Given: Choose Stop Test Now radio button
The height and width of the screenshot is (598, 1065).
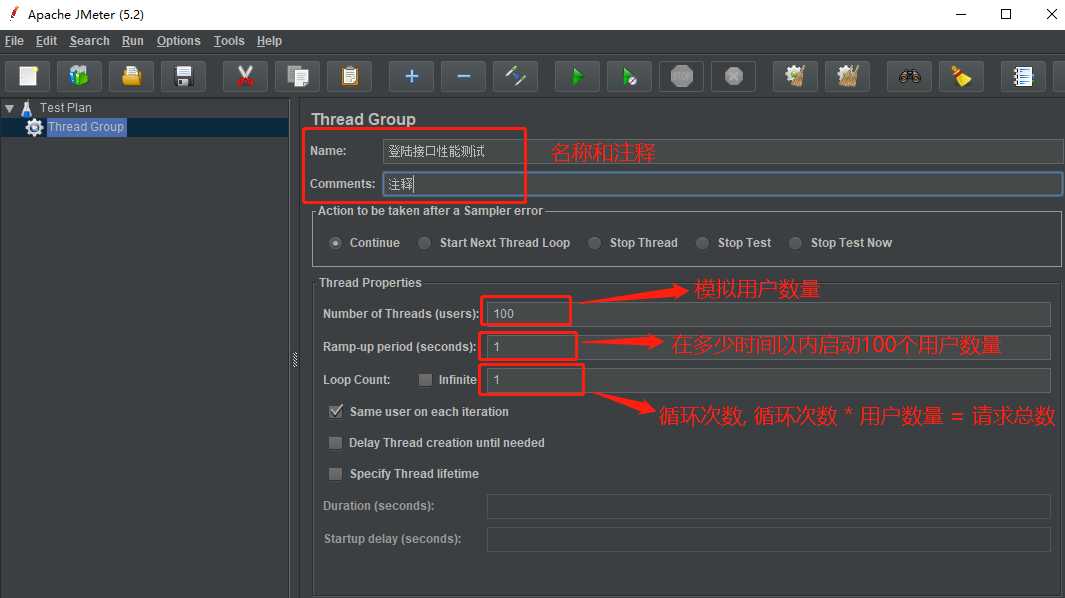Looking at the screenshot, I should coord(795,243).
